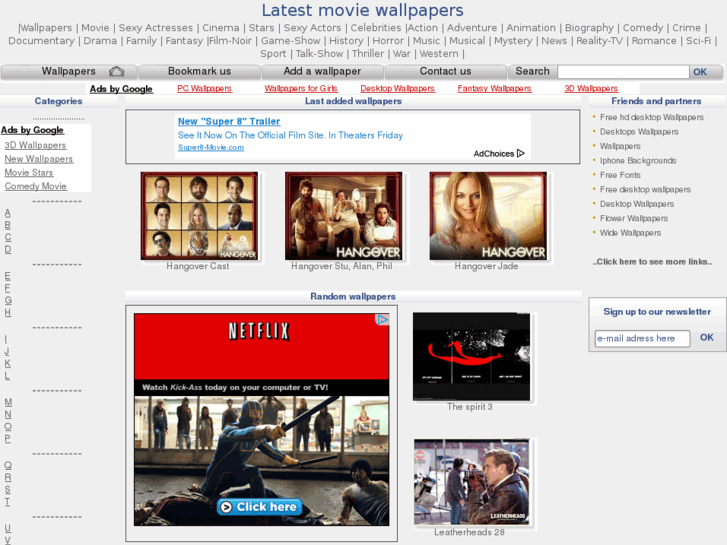Image resolution: width=727 pixels, height=545 pixels.
Task: Open Fantasy Wallpapers ad link
Action: [494, 88]
